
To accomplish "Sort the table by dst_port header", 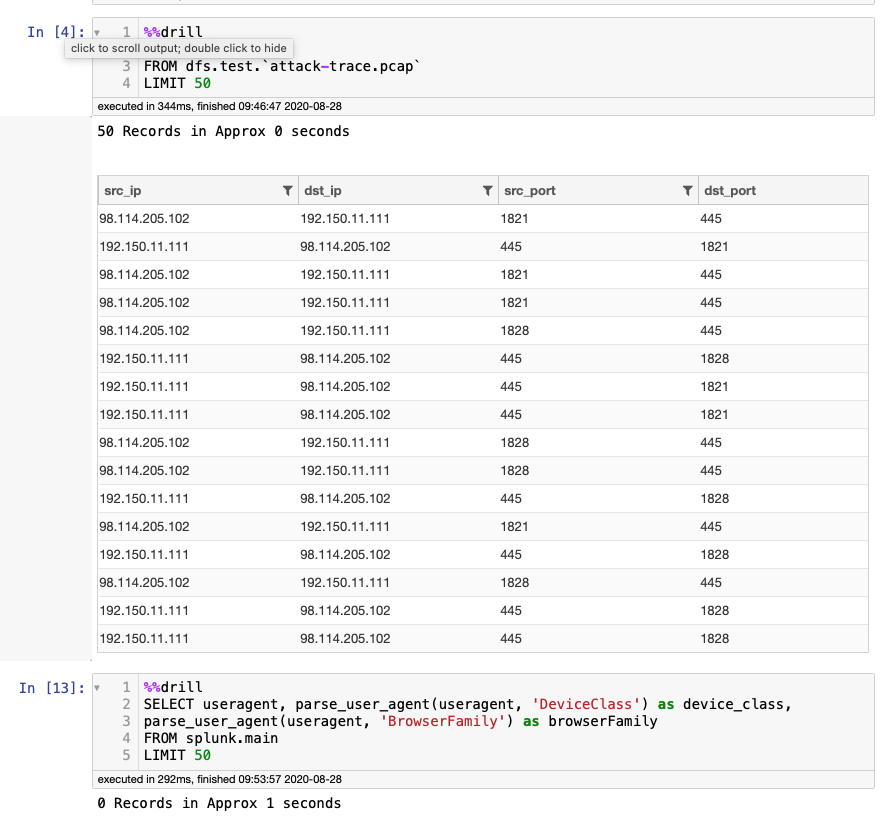I will 730,190.
